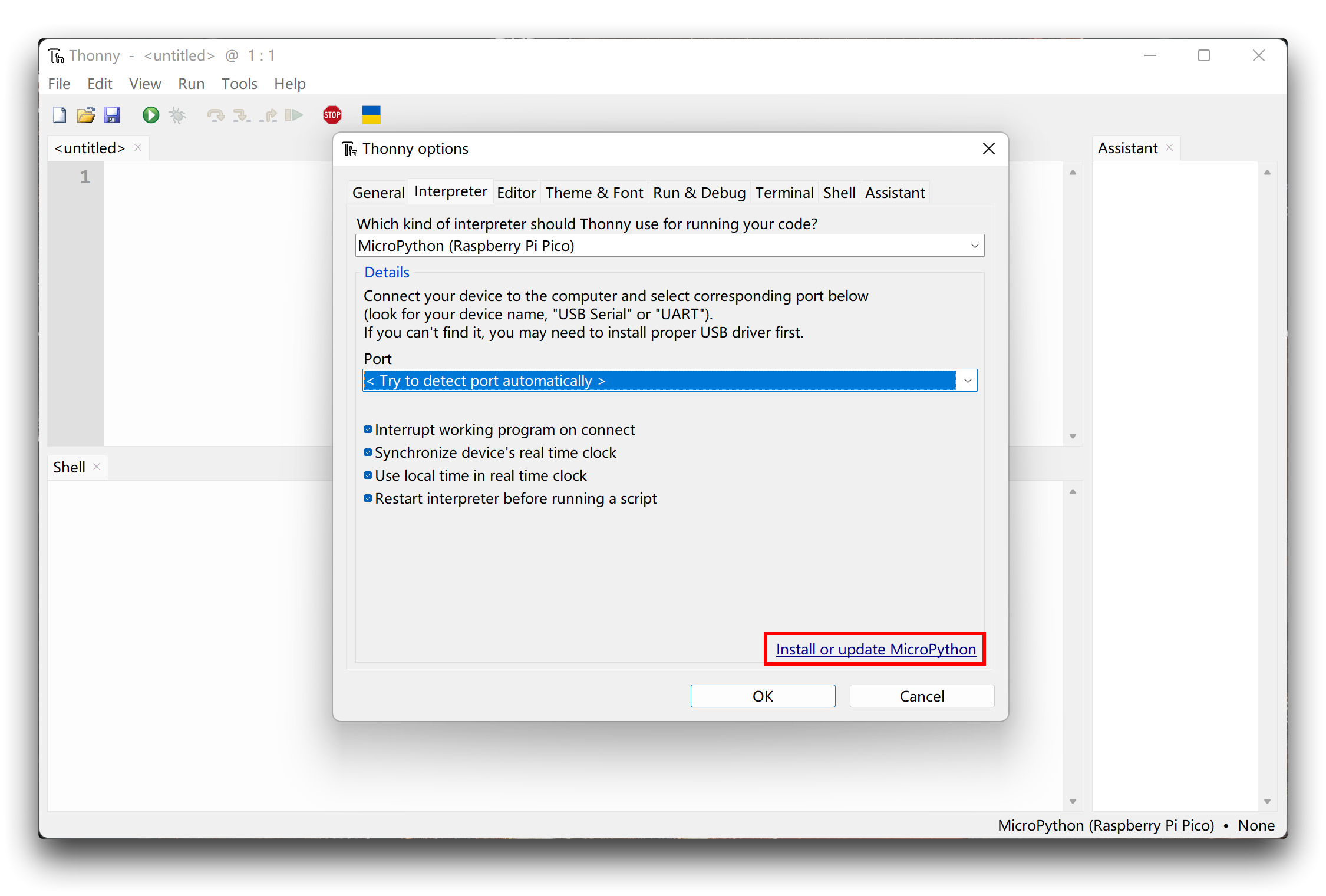Click the Thonny icon in main title bar
1326x896 pixels.
click(x=56, y=55)
